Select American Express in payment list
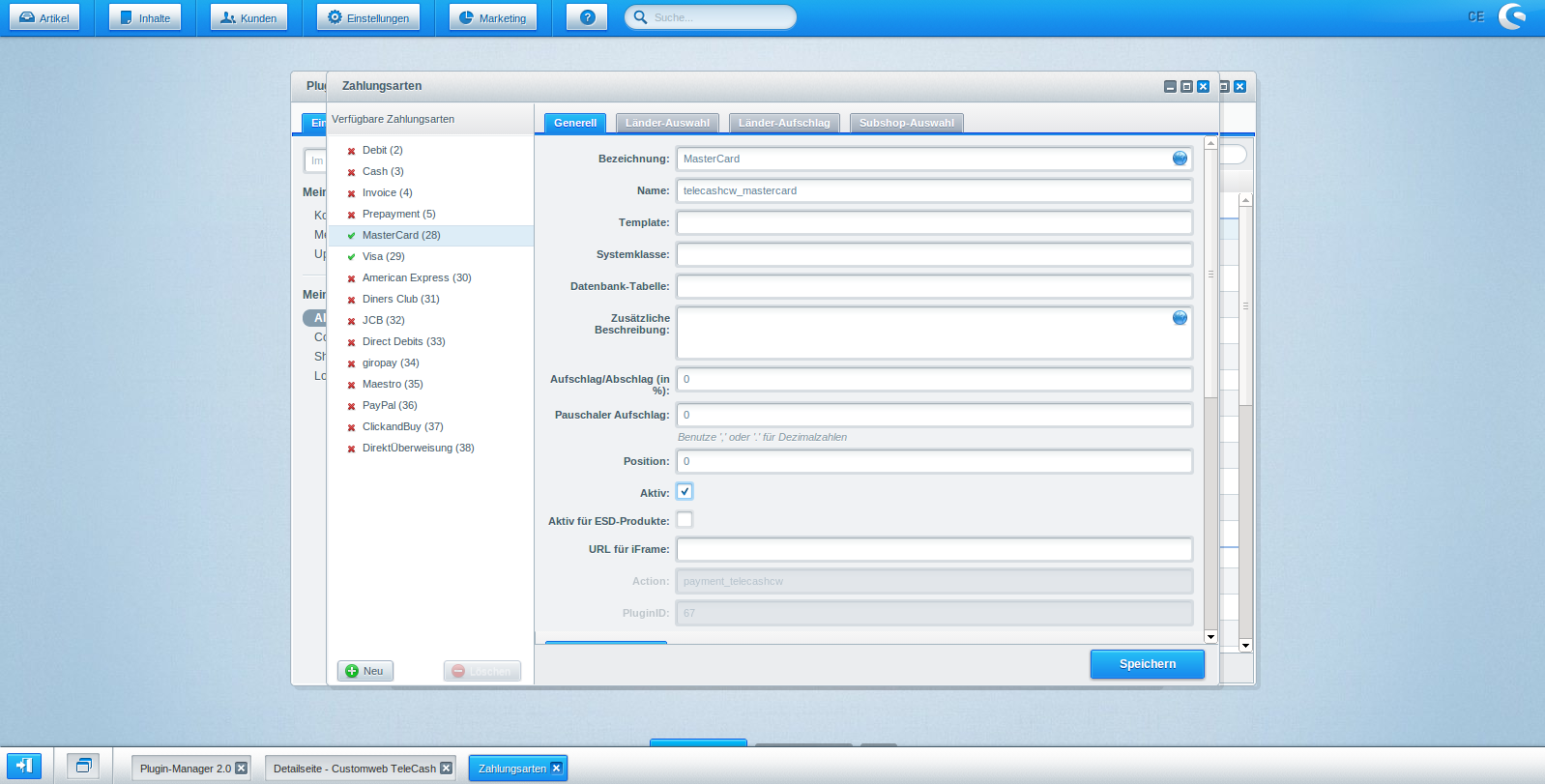The image size is (1545, 784). (x=417, y=277)
